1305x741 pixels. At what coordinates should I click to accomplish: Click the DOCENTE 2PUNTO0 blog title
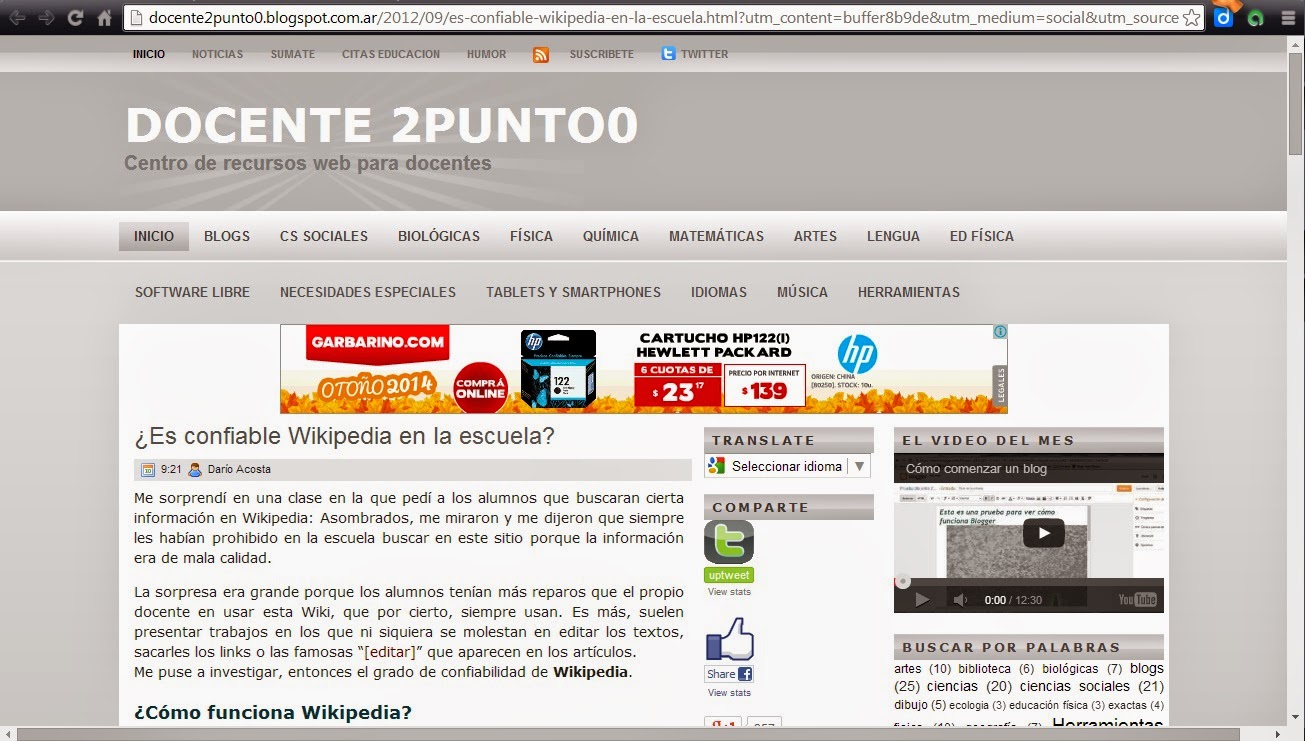(x=381, y=125)
